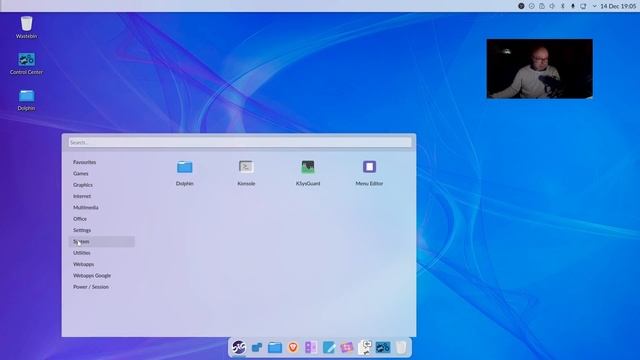Click the webcam video overlay

[x=540, y=69]
